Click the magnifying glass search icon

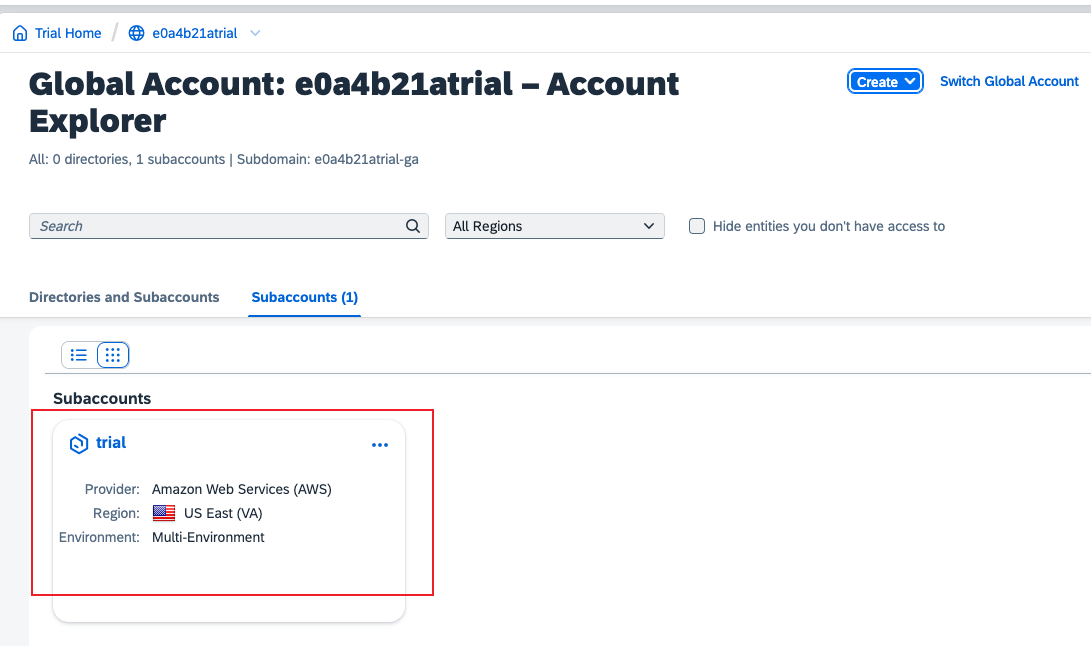(x=413, y=226)
